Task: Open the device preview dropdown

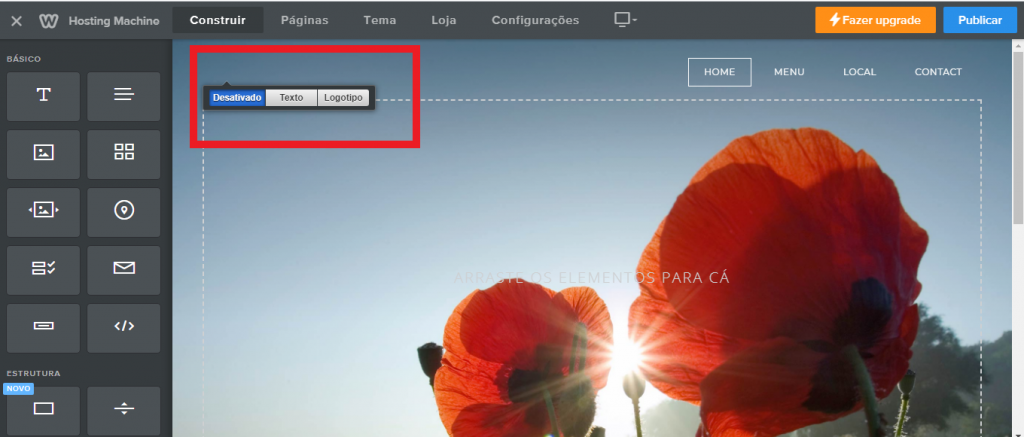Action: point(625,20)
